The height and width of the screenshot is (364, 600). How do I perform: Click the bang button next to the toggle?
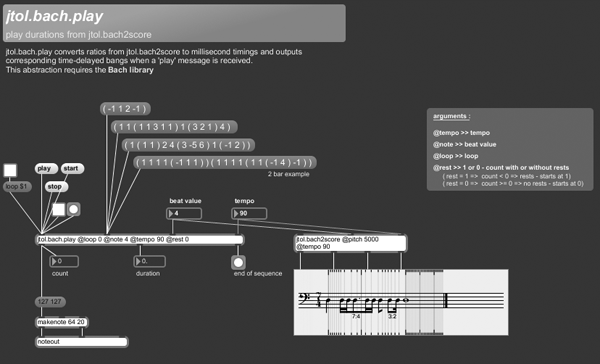(x=73, y=209)
